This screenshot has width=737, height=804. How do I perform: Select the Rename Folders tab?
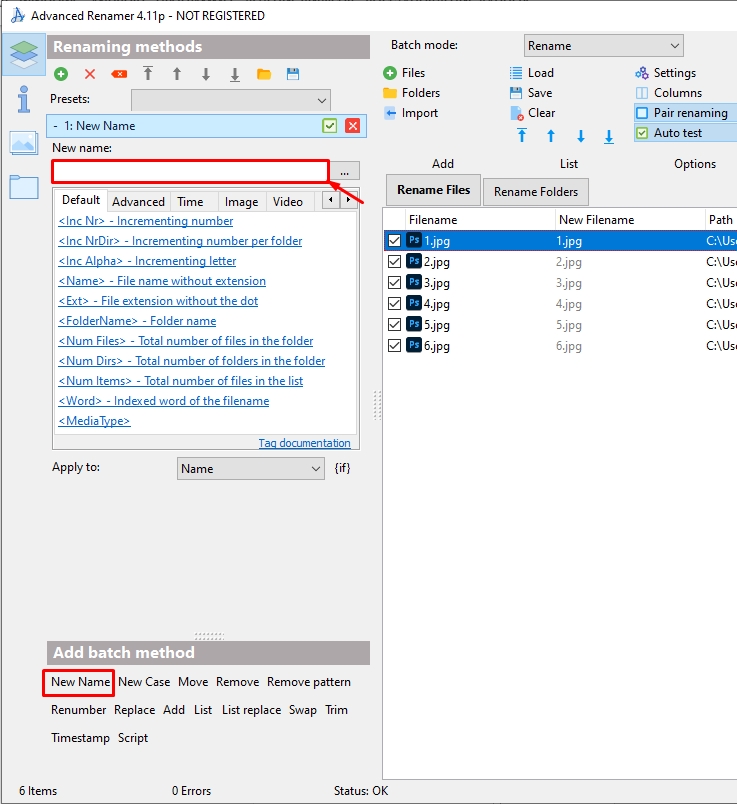536,192
